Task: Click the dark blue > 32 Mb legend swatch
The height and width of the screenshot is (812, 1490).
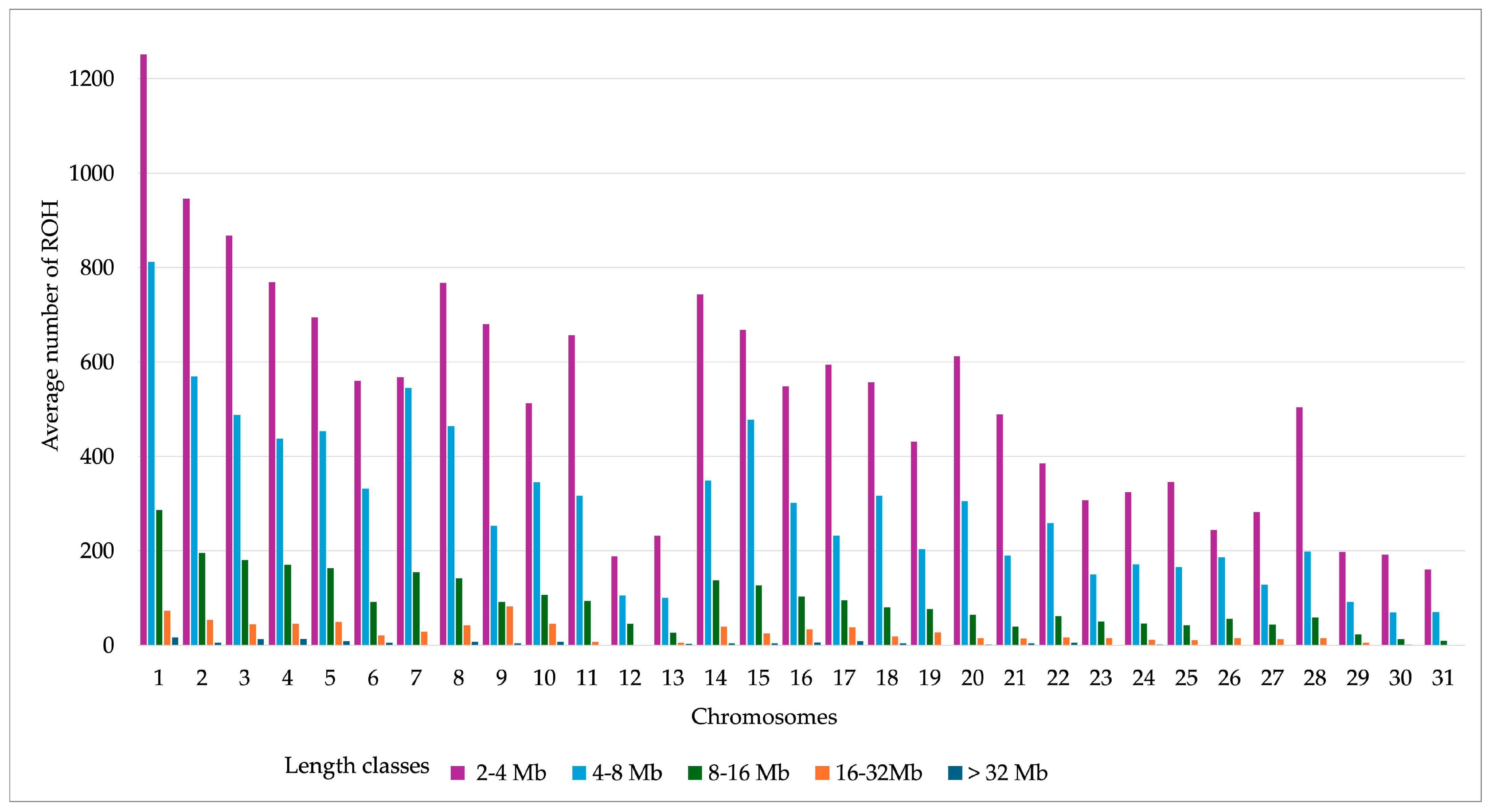Action: coord(955,773)
